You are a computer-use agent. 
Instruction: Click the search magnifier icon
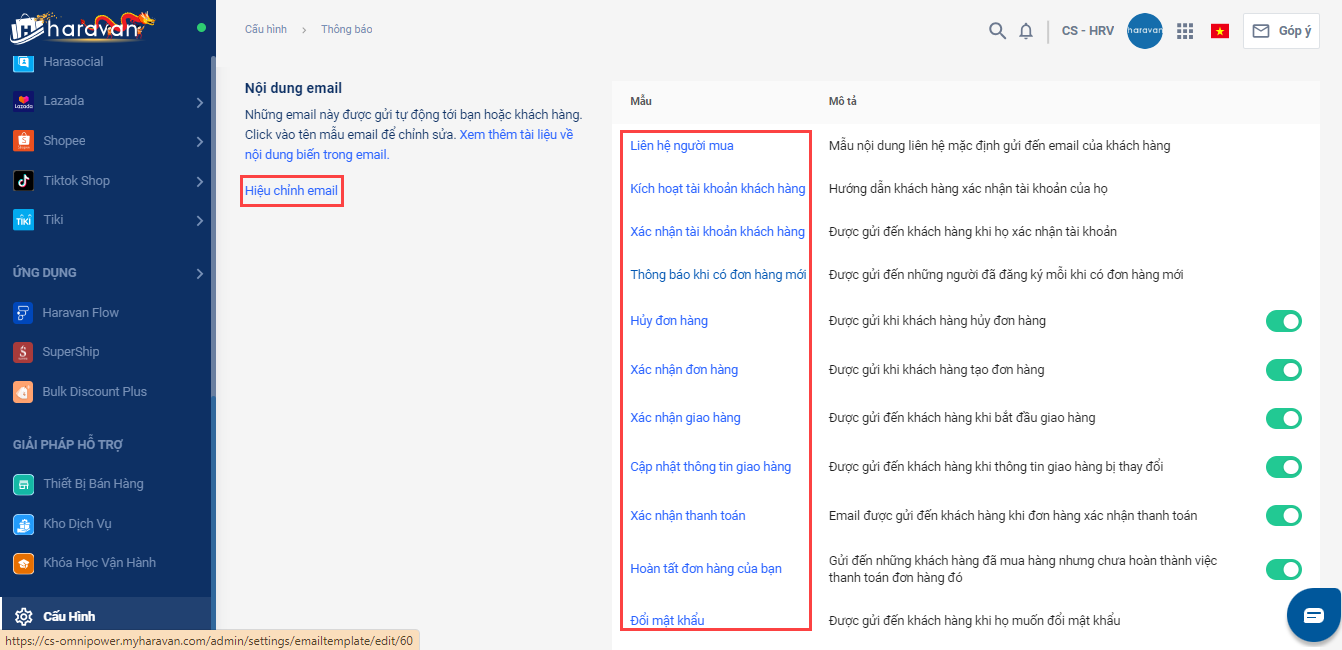[997, 31]
